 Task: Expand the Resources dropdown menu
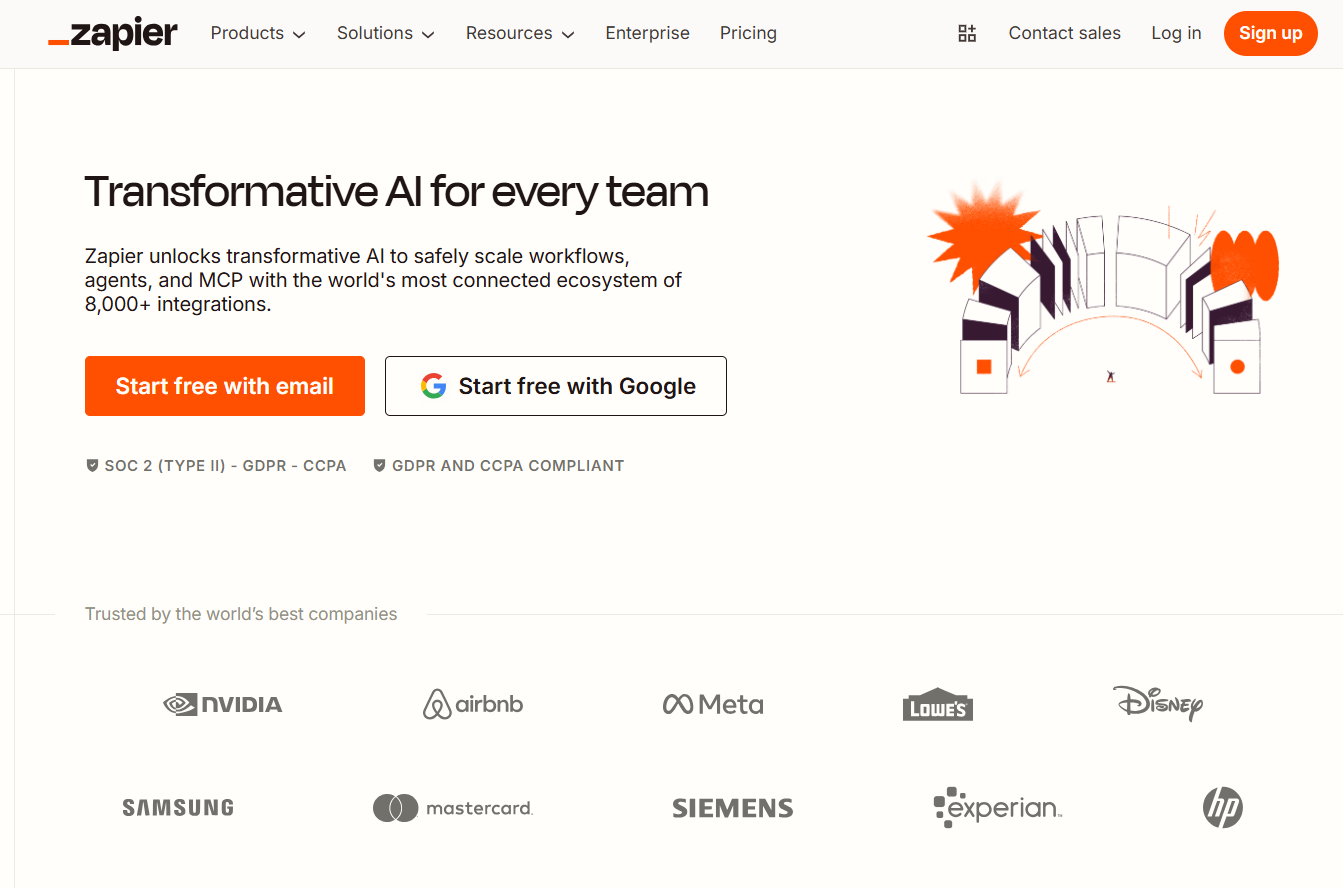tap(520, 34)
